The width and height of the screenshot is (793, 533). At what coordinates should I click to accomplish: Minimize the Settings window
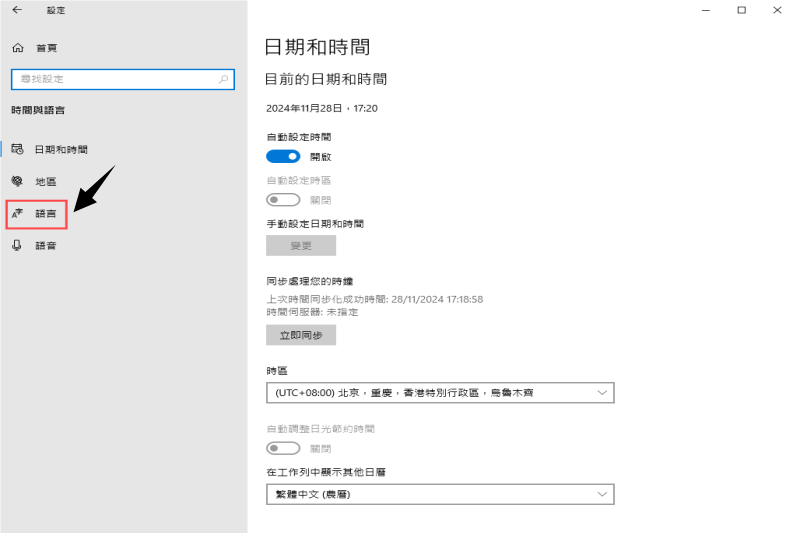(x=704, y=10)
